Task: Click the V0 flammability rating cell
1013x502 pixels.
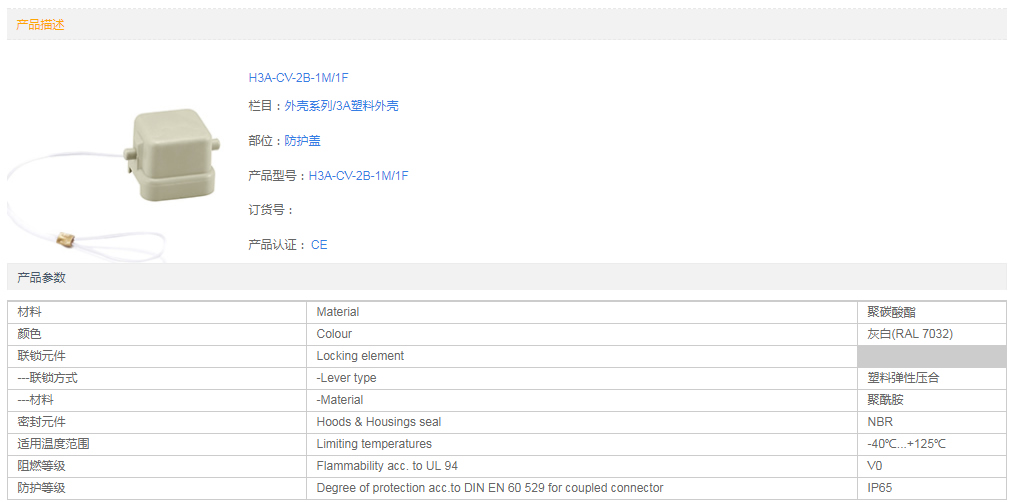Action: tap(875, 466)
